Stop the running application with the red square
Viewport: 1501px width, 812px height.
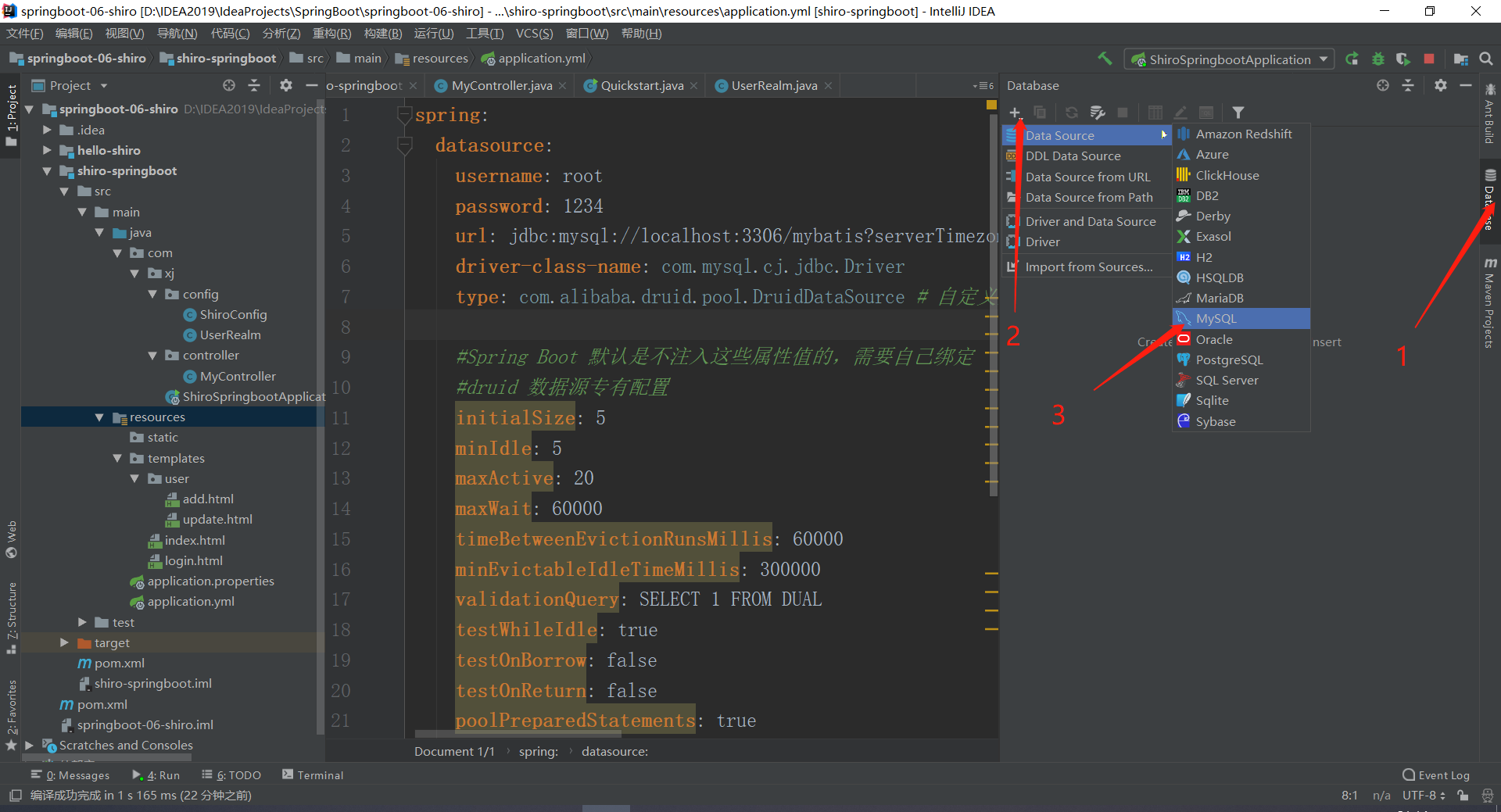(x=1429, y=59)
